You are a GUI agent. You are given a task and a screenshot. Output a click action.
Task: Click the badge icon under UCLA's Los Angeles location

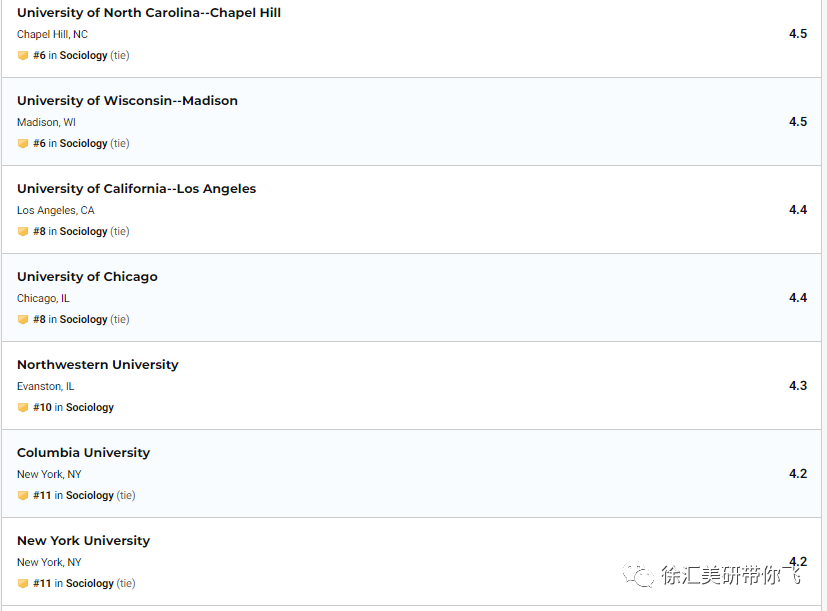pyautogui.click(x=23, y=232)
